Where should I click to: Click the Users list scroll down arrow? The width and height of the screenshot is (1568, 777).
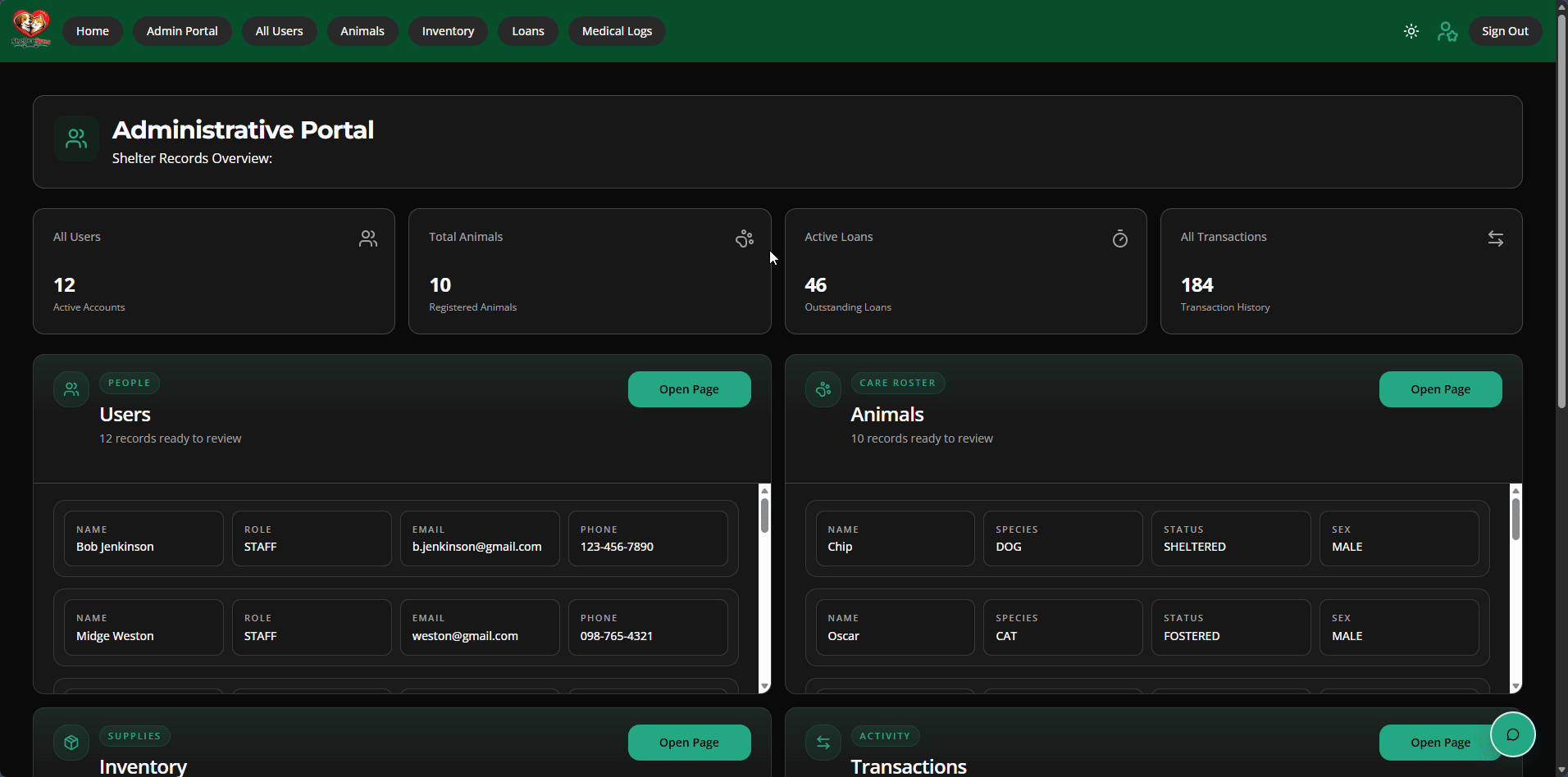[x=764, y=687]
